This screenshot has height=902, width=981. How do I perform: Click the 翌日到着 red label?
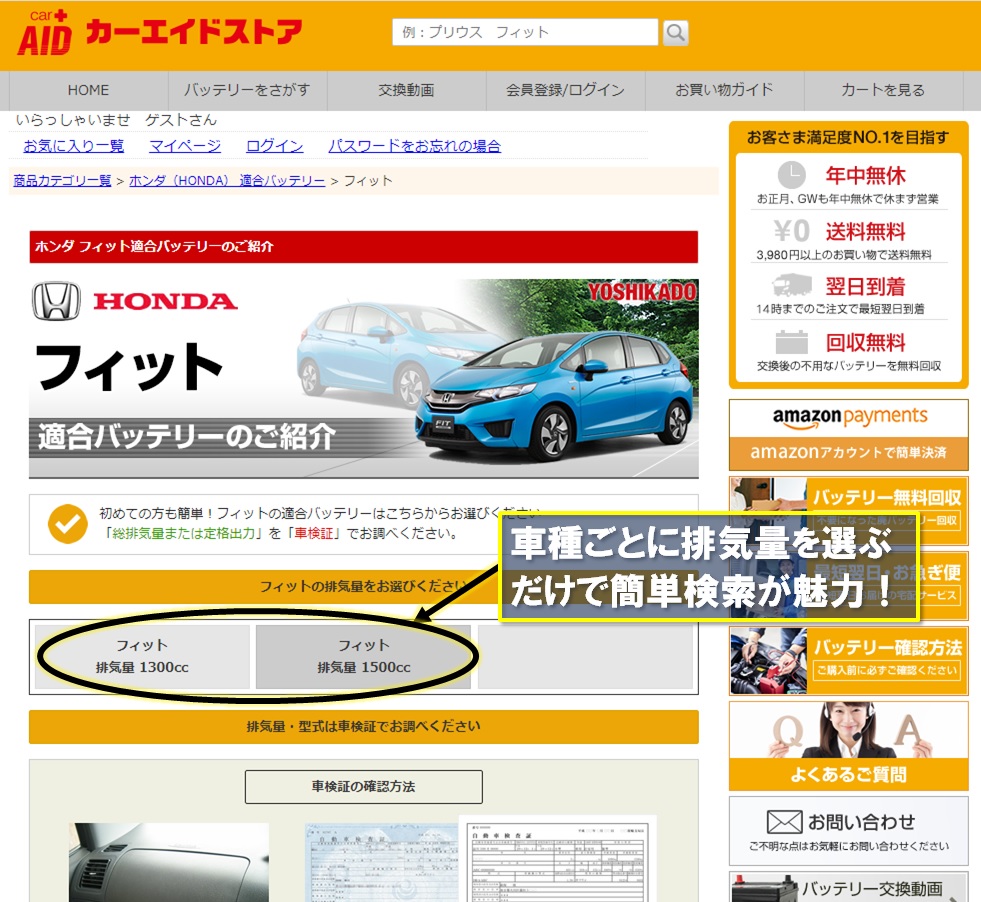coord(865,286)
